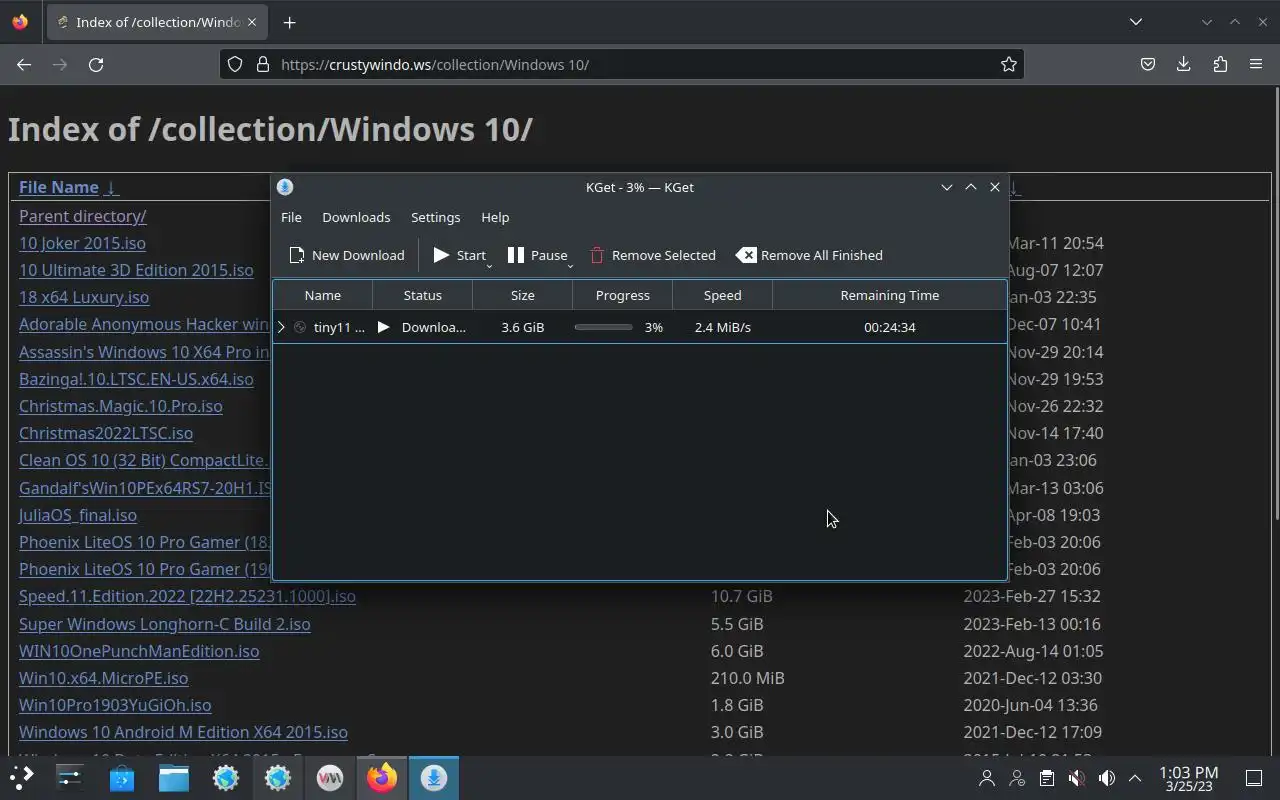Click the Progress column header
Viewport: 1280px width, 800px height.
coord(622,295)
